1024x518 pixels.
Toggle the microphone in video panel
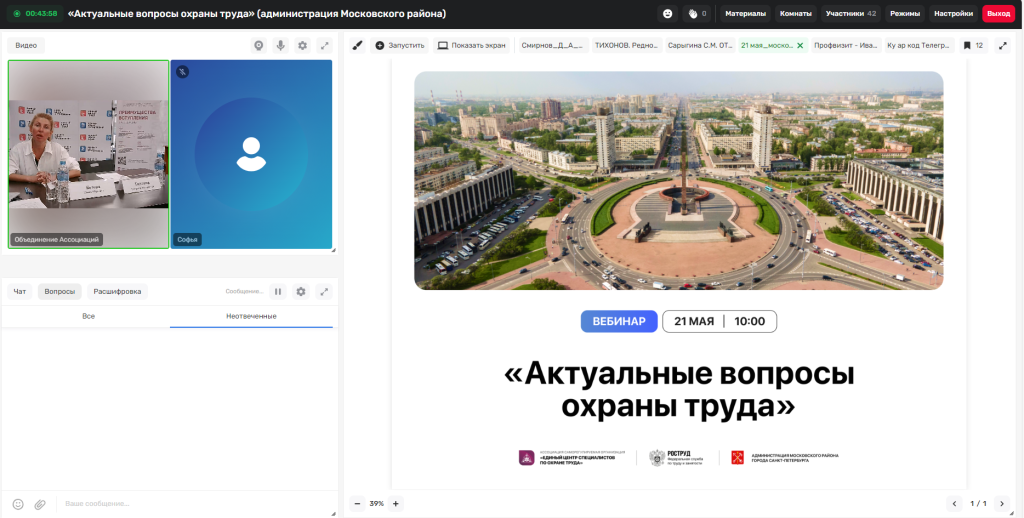[x=281, y=46]
